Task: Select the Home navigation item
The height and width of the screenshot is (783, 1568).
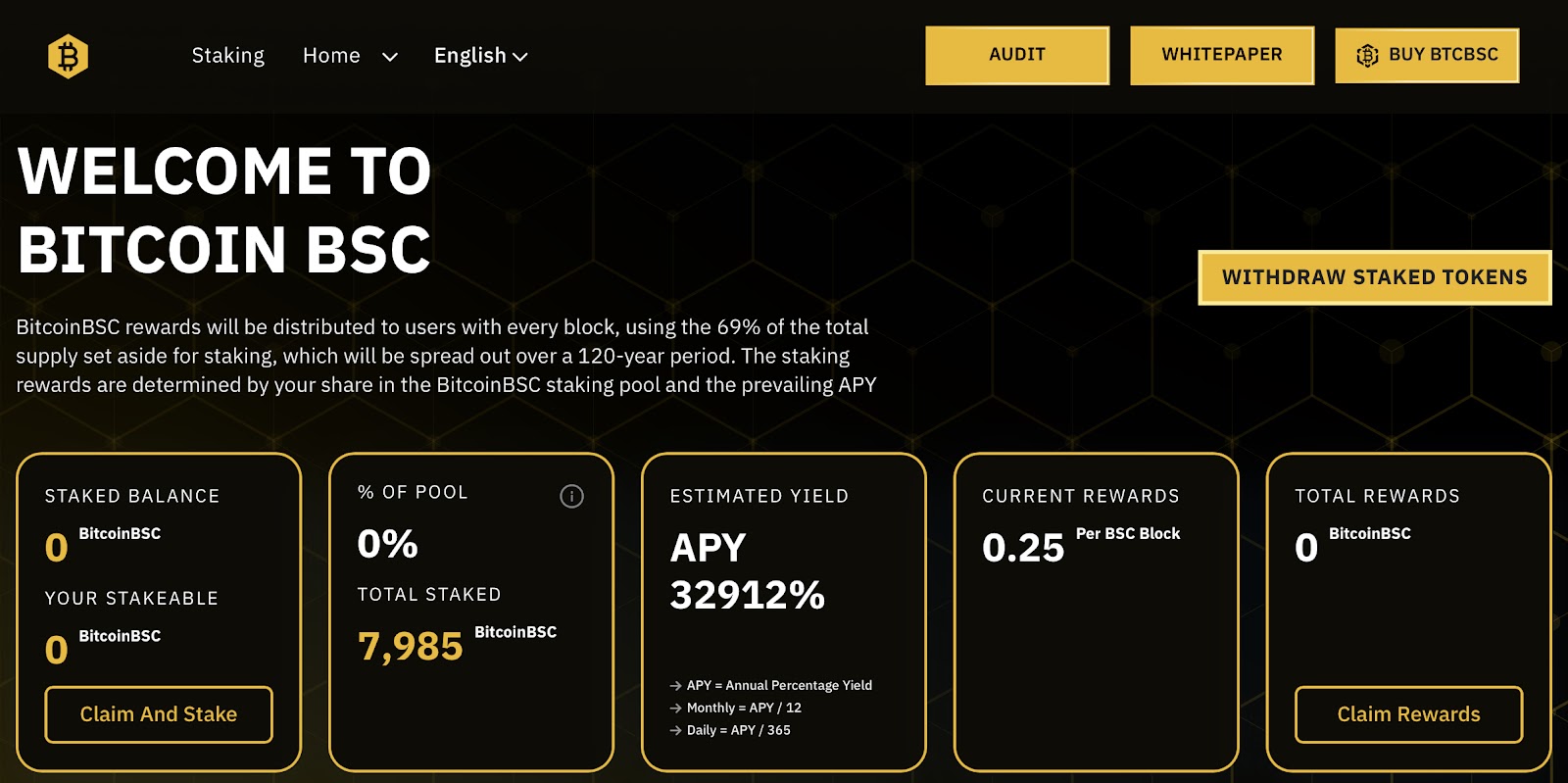Action: point(331,56)
